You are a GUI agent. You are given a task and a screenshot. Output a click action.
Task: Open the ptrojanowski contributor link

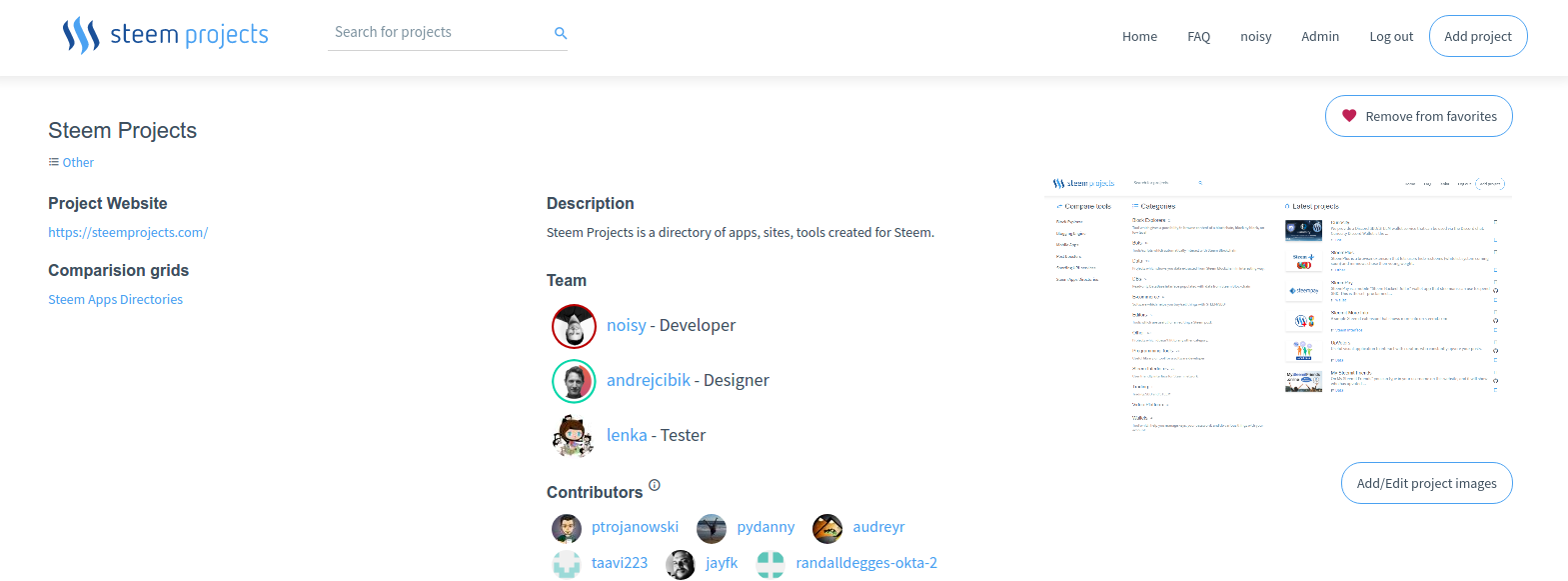(x=635, y=527)
